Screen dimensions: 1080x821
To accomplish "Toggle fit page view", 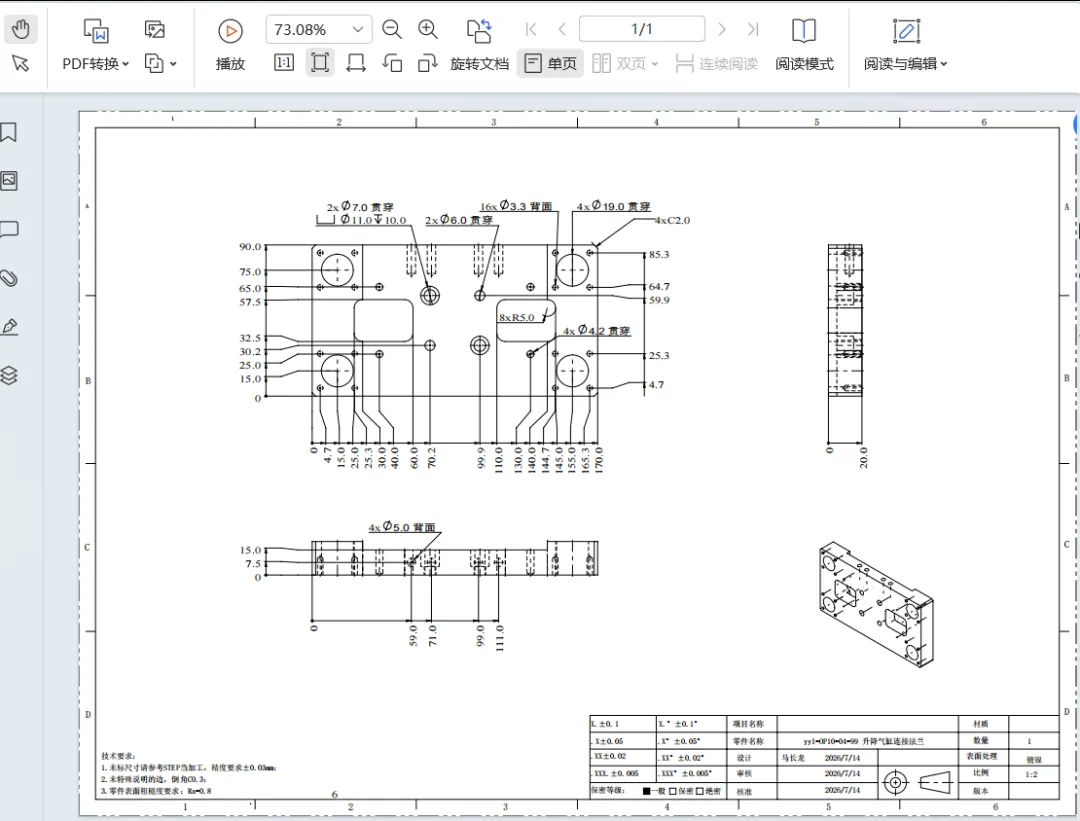I will click(320, 63).
